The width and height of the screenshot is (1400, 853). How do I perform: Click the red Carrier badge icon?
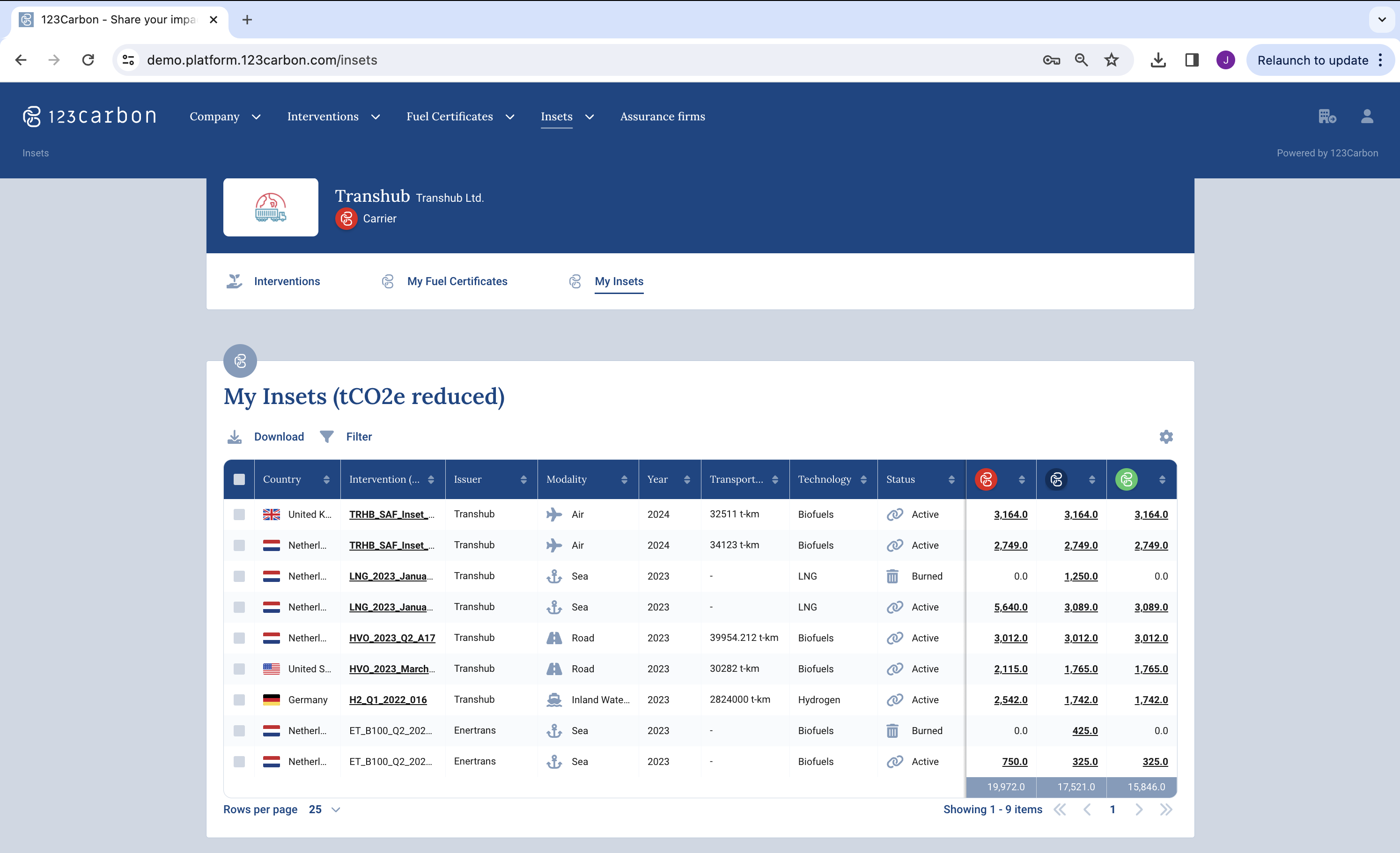pos(346,219)
